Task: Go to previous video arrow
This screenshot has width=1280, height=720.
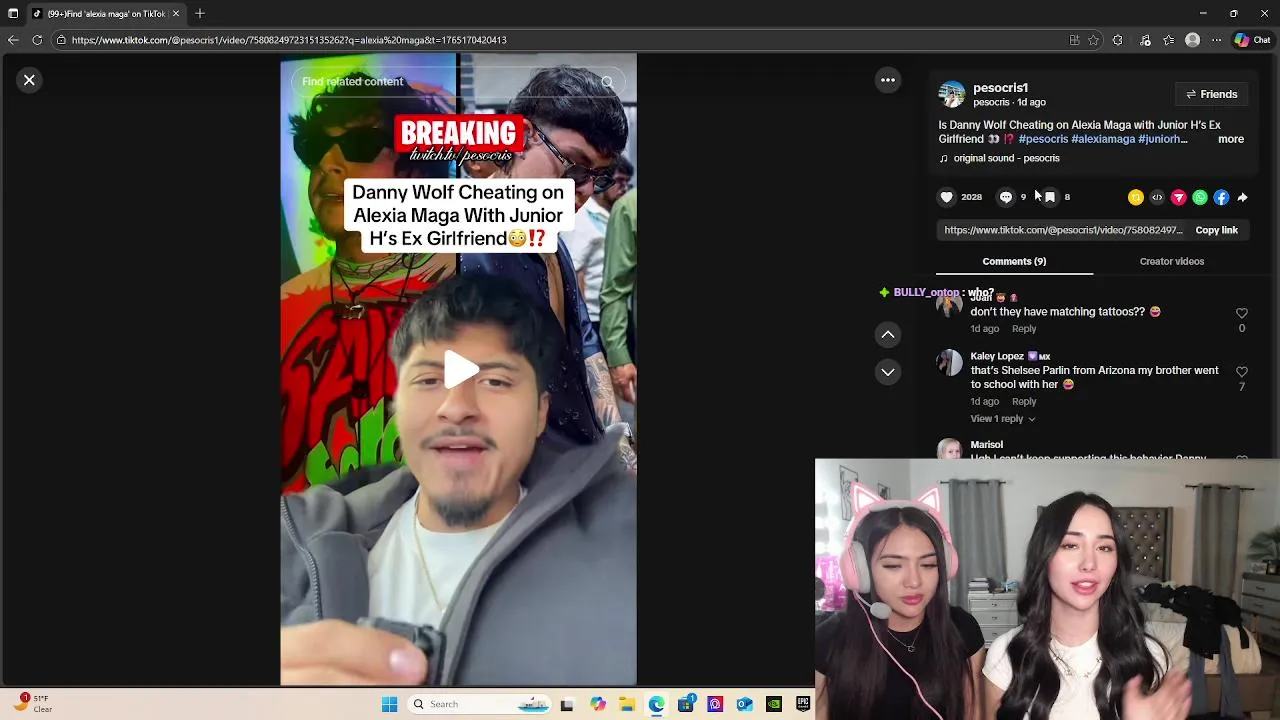Action: [x=888, y=334]
